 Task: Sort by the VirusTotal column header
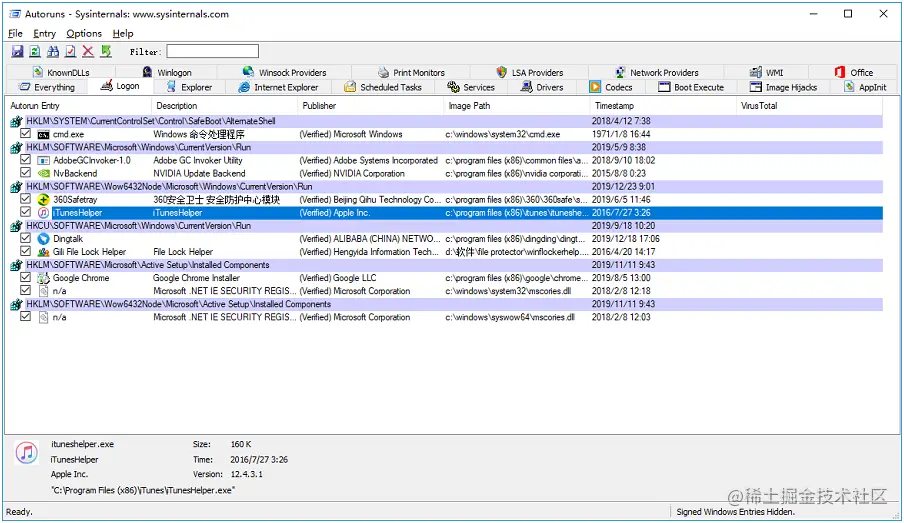pyautogui.click(x=809, y=106)
